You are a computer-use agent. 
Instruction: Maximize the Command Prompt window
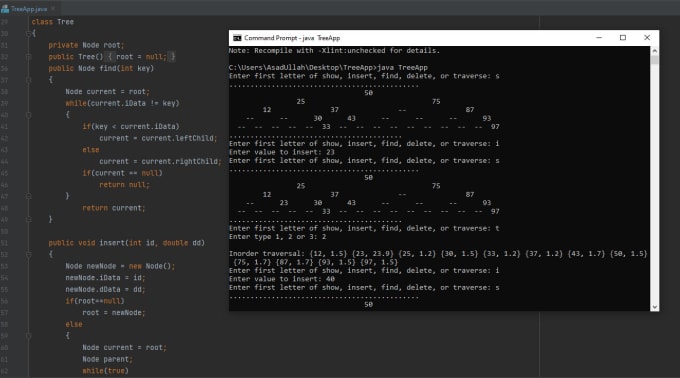click(623, 38)
